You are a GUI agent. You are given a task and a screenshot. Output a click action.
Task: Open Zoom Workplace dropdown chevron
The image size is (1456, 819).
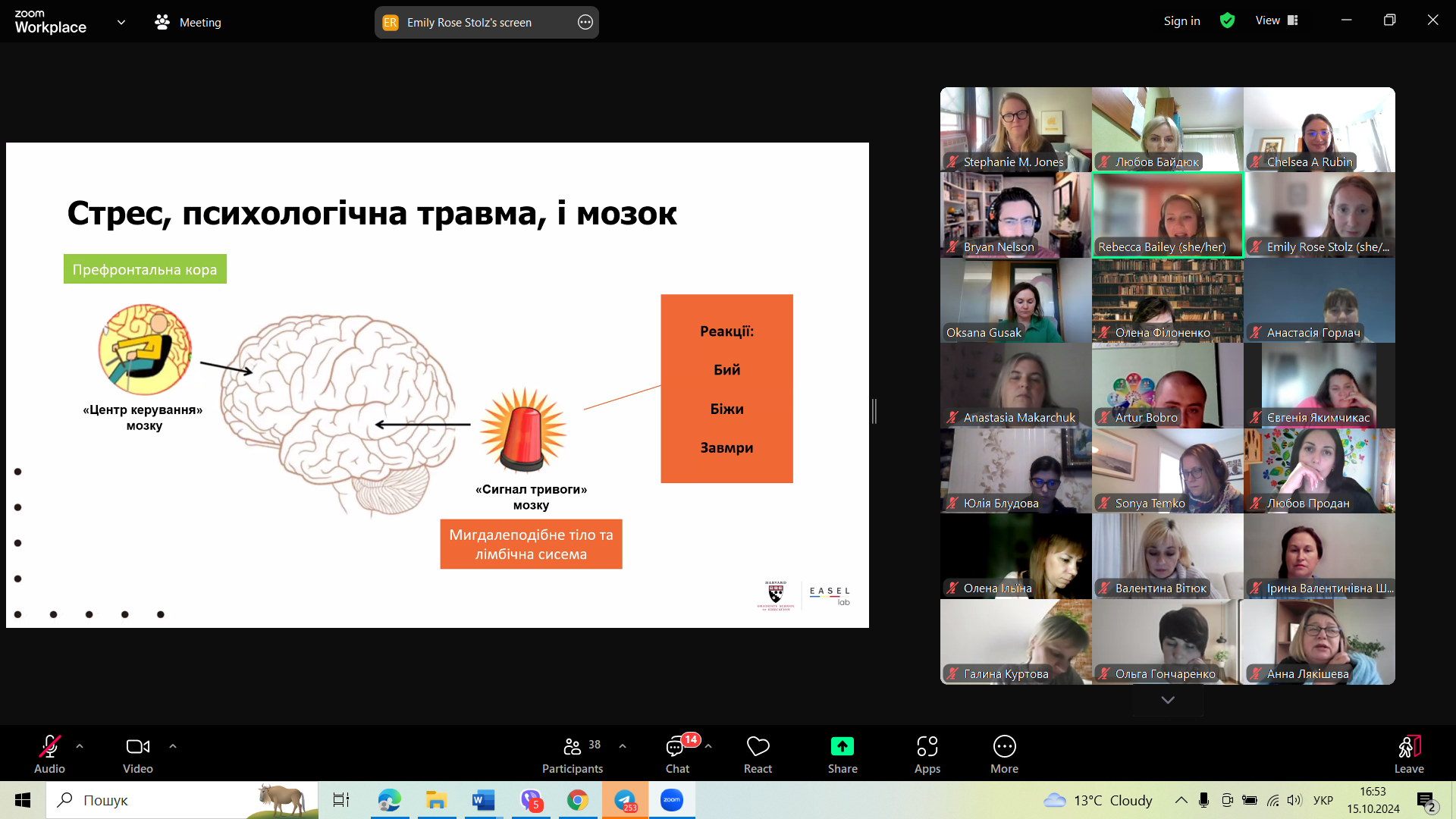[x=121, y=22]
